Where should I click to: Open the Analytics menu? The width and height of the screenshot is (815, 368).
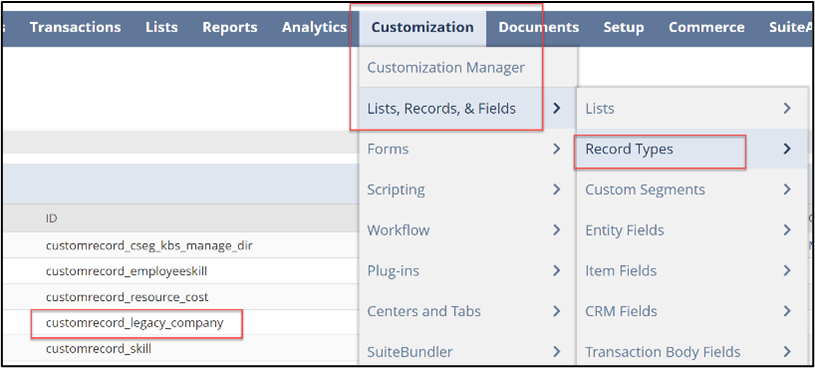click(314, 27)
